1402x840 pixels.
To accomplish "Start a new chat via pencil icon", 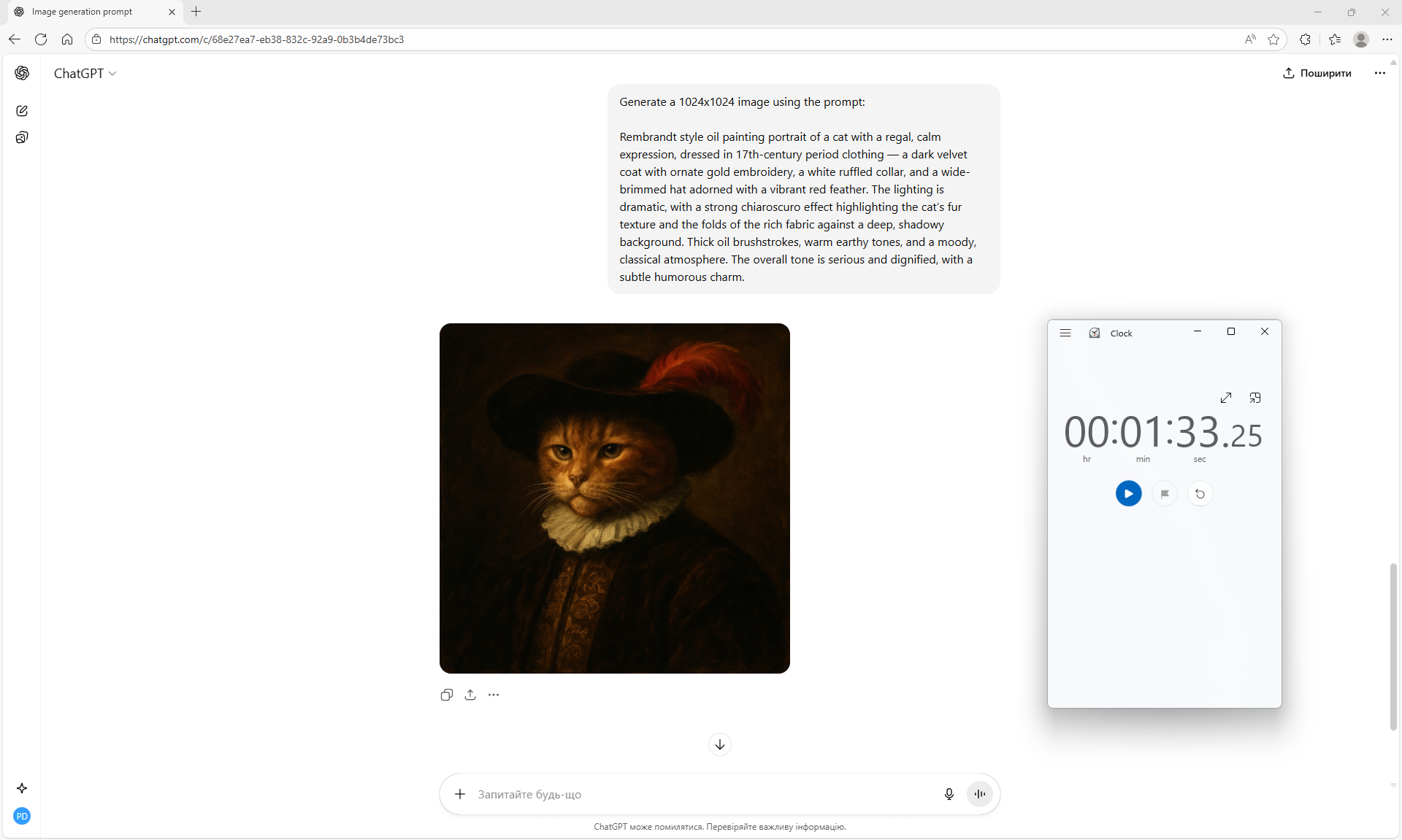I will click(x=22, y=111).
